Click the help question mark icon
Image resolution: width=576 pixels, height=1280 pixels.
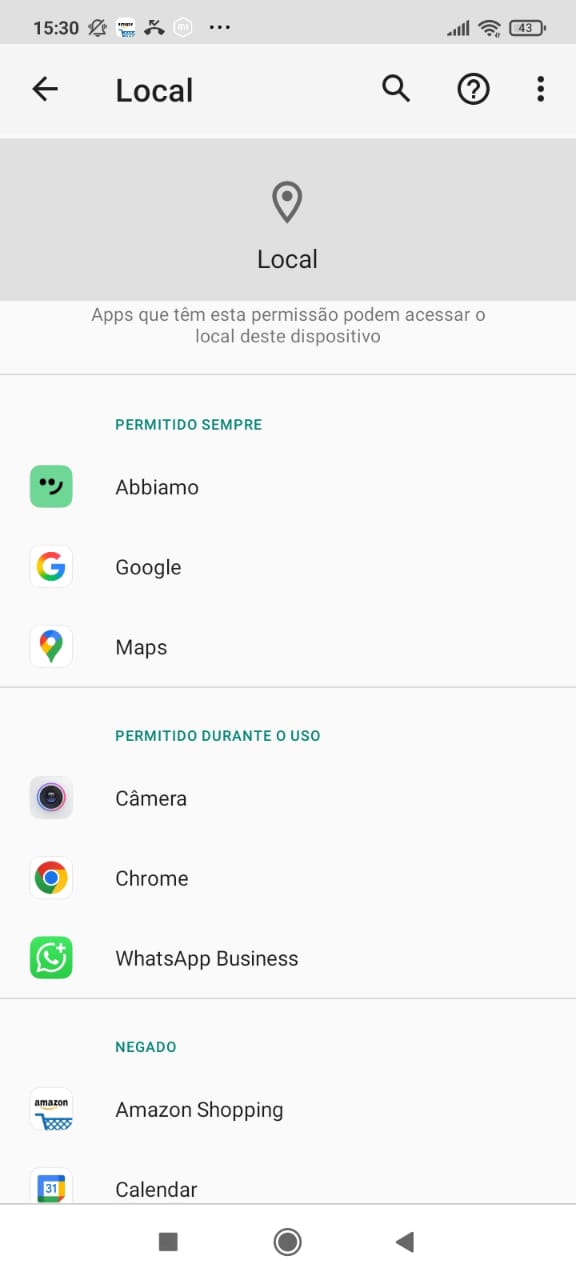pos(473,89)
